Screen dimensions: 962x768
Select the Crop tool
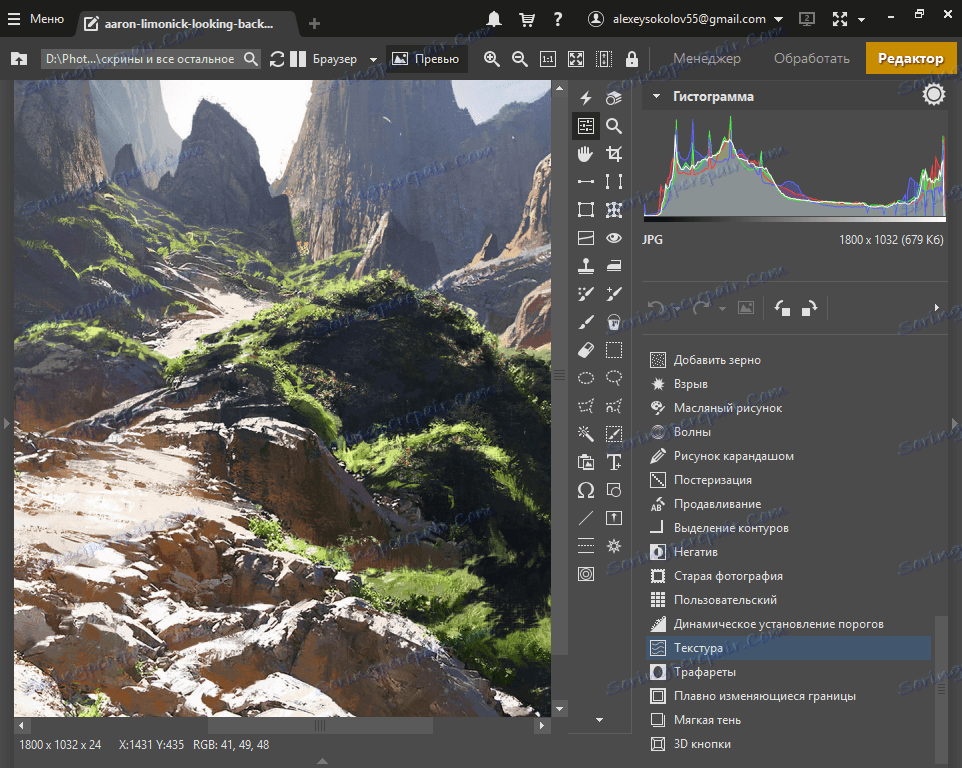614,154
